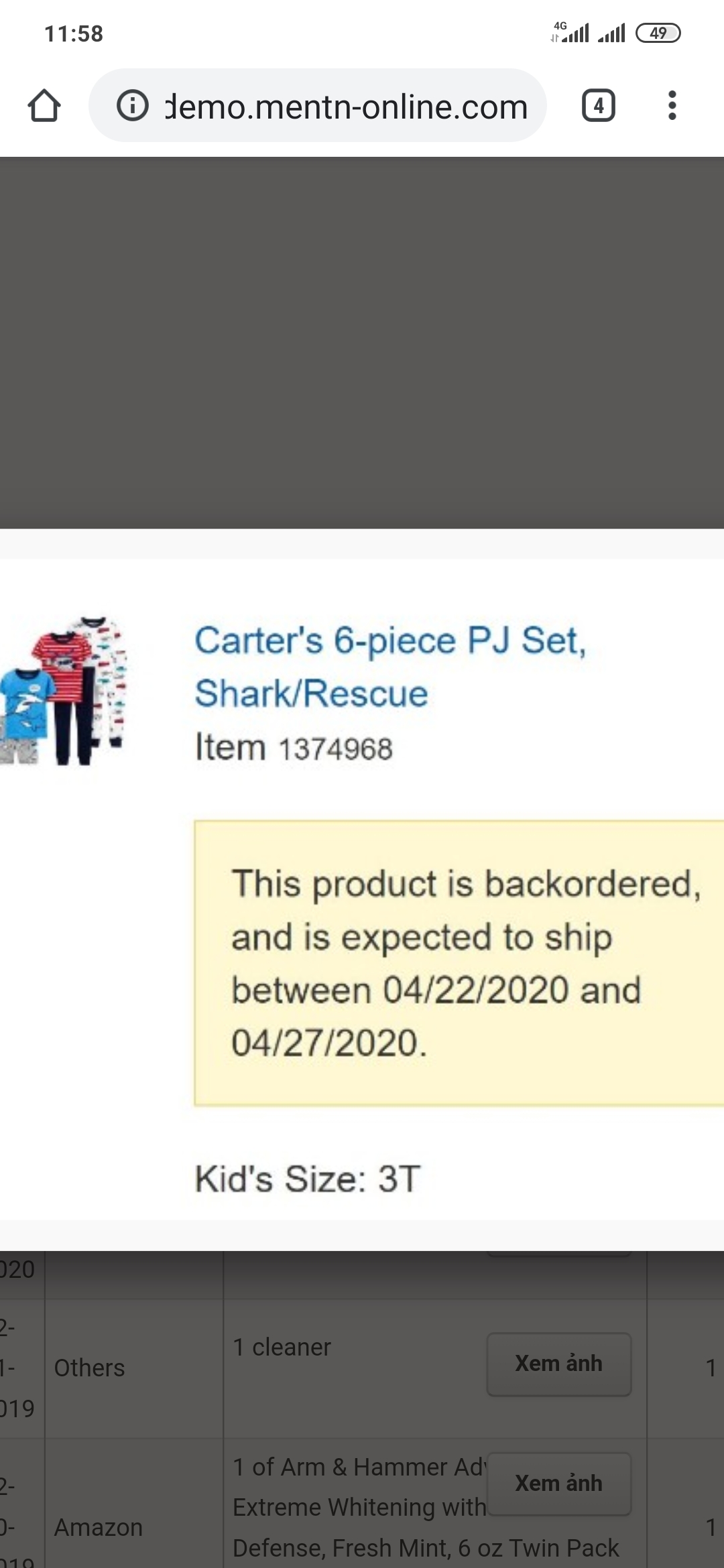
Task: Tap the browser home icon
Action: 44,106
